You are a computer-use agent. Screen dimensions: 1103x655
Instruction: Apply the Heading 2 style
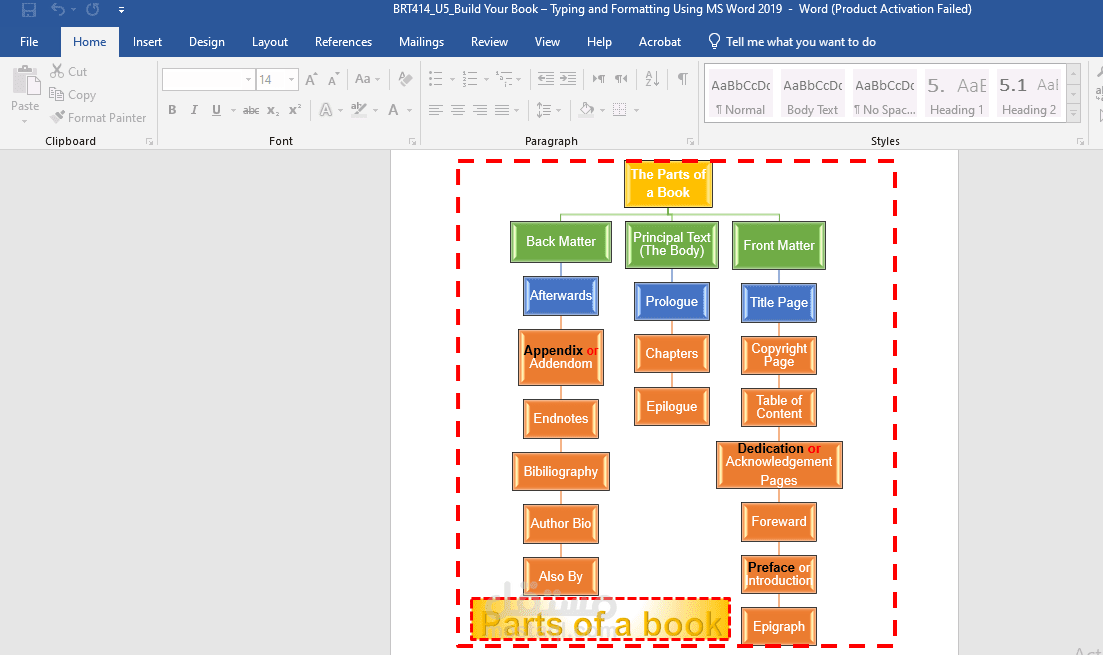point(1028,95)
